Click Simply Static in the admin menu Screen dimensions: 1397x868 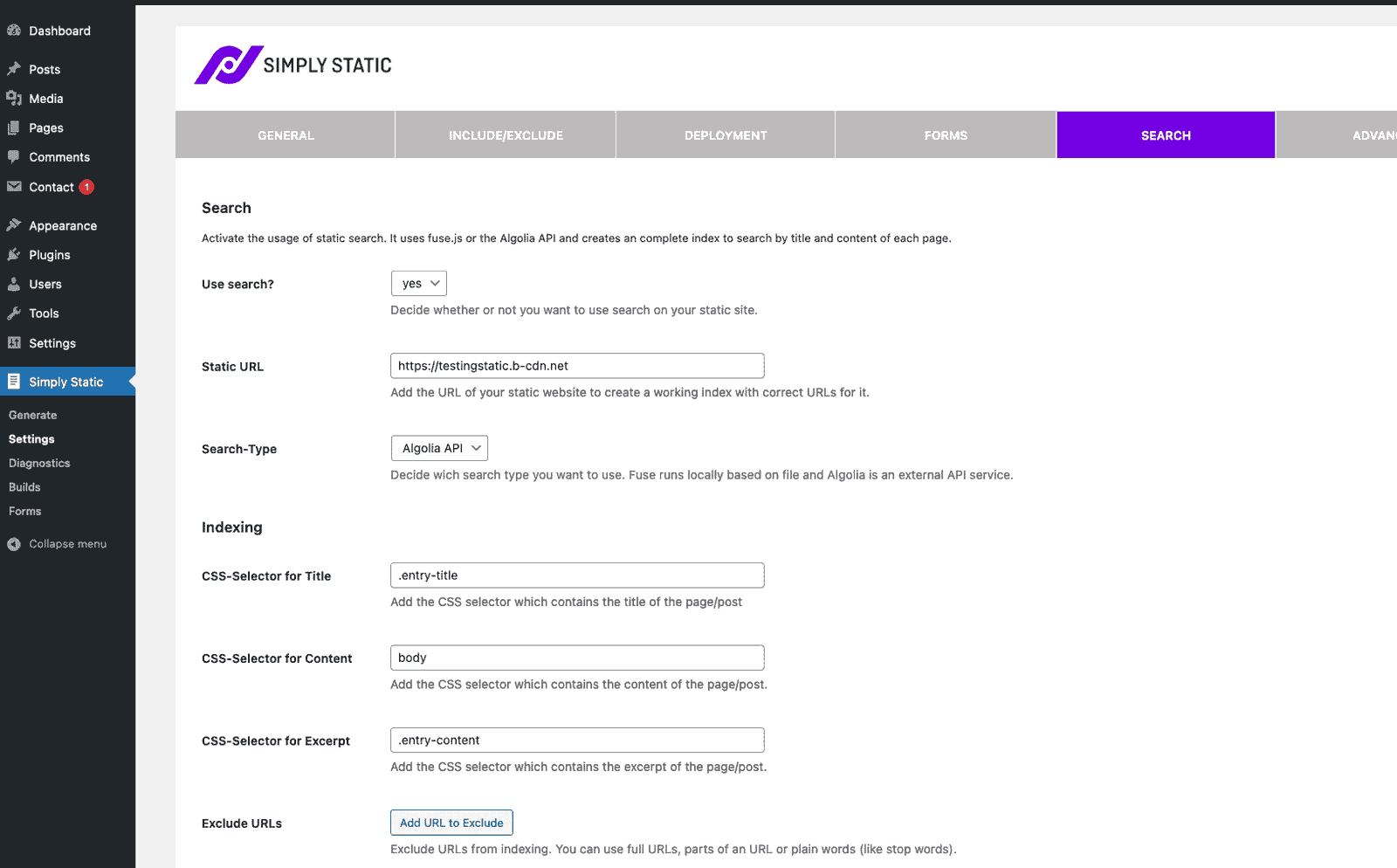[67, 382]
